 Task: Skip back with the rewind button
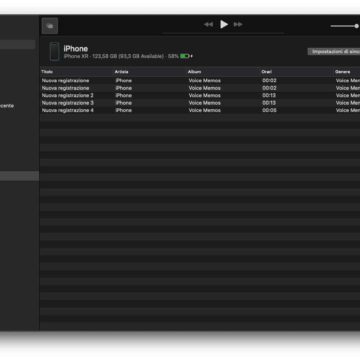tap(208, 24)
